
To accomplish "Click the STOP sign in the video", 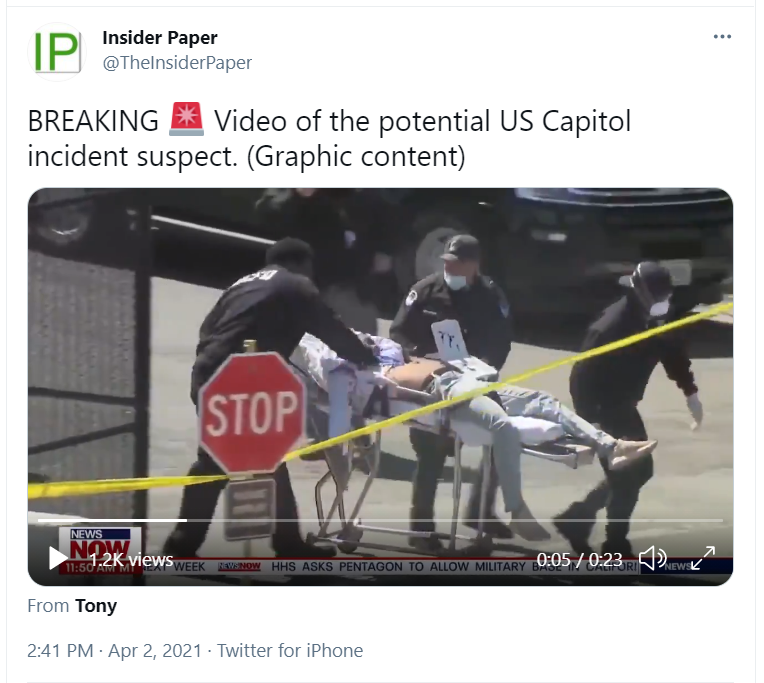I will 252,413.
